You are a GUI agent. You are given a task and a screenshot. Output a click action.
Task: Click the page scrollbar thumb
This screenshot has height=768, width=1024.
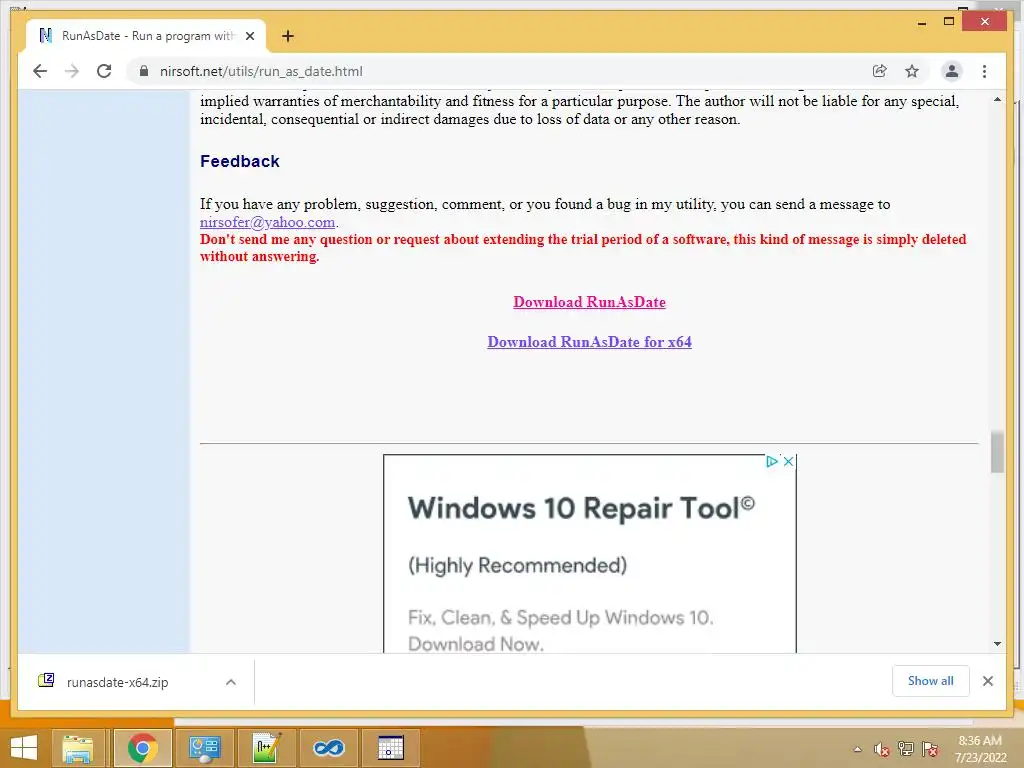(997, 451)
